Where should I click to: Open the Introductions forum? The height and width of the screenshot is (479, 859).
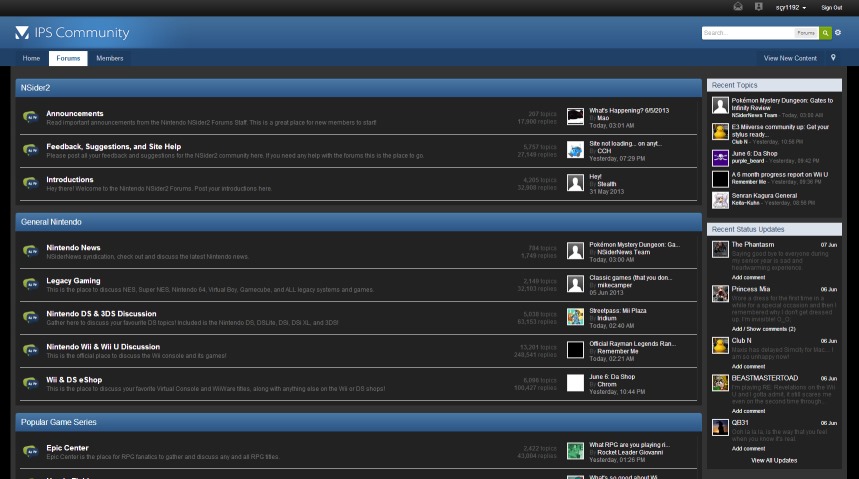click(70, 179)
